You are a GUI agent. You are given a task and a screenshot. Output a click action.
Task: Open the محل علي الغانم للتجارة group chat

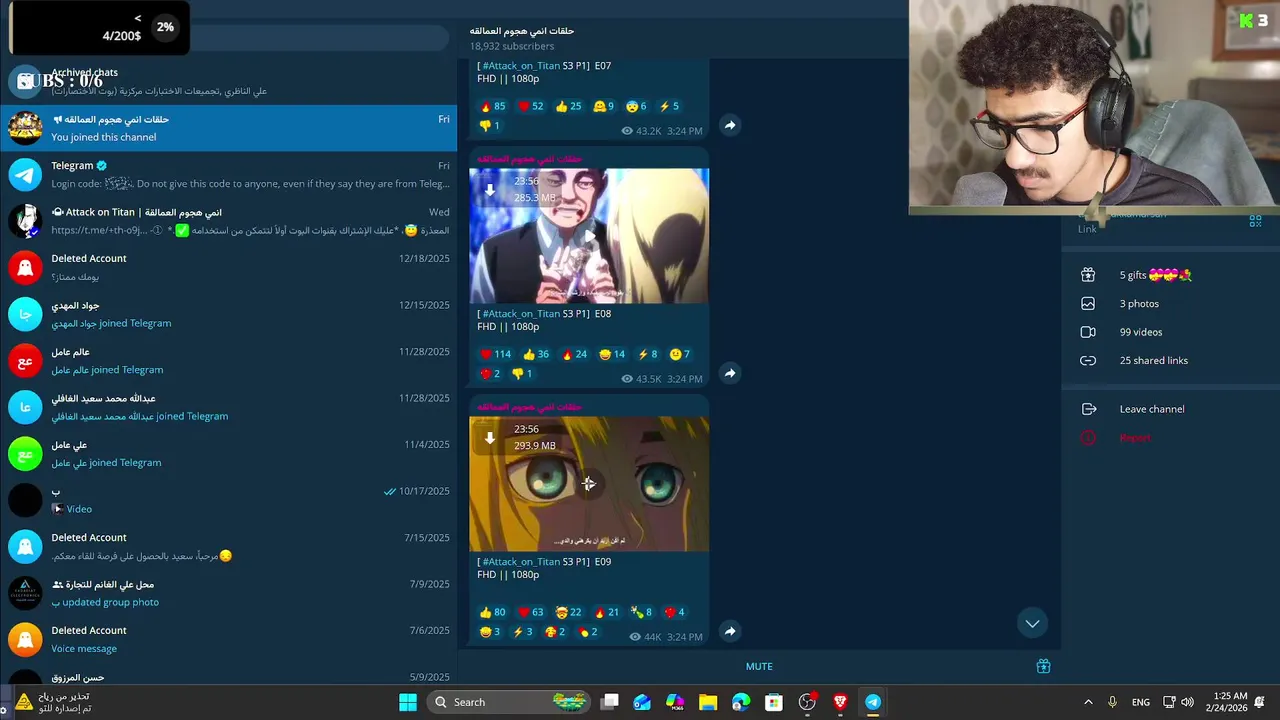pos(228,593)
